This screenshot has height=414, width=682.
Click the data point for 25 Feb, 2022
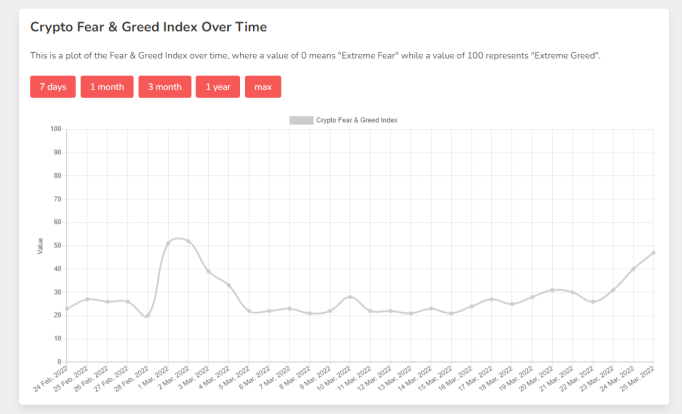point(87,299)
